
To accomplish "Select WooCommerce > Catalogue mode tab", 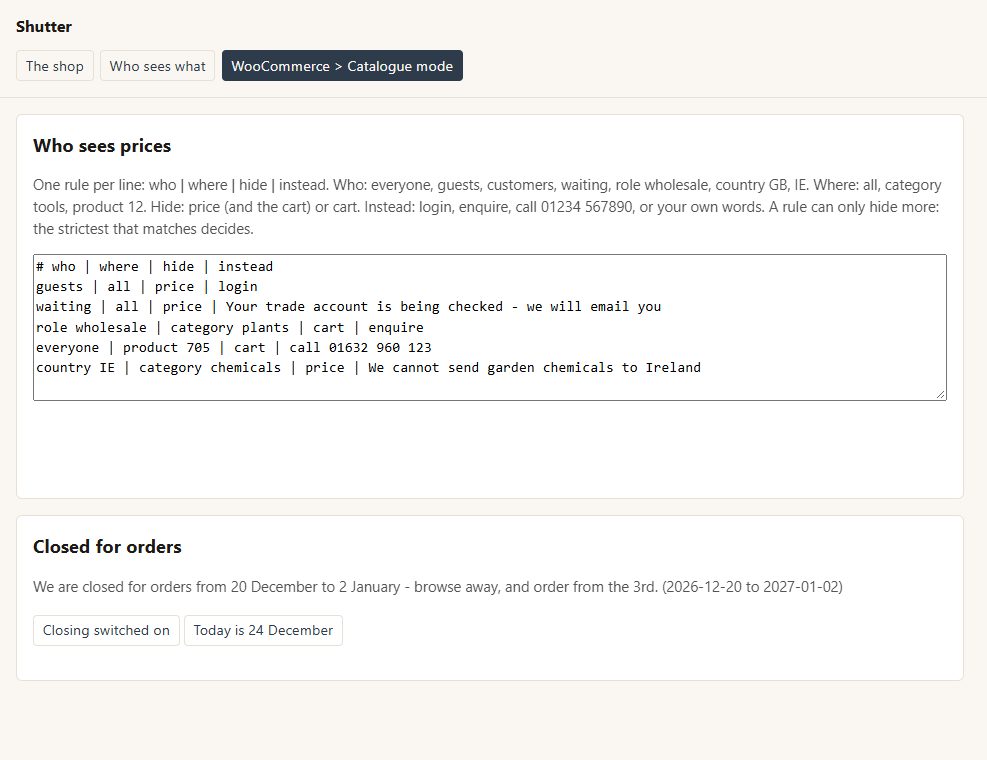I will click(342, 65).
